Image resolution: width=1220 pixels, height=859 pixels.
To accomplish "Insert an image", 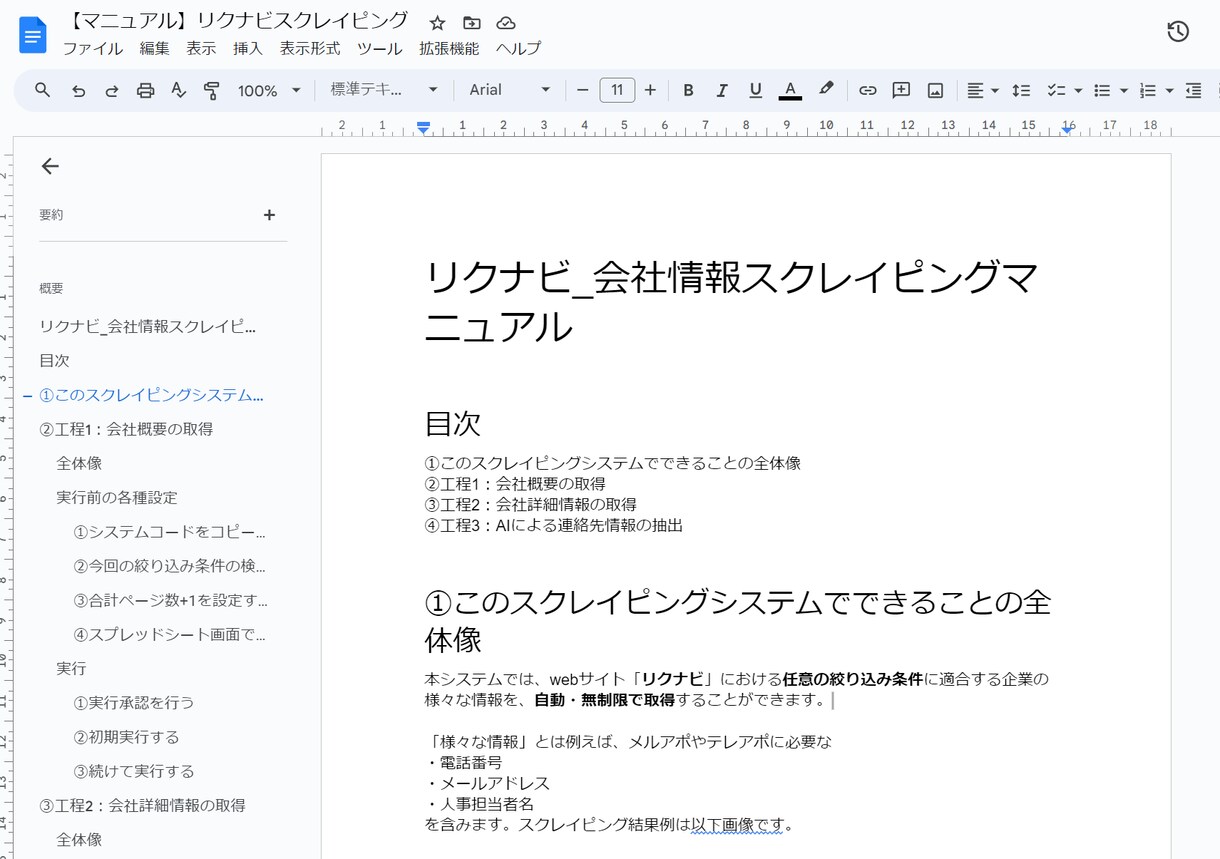I will (935, 90).
